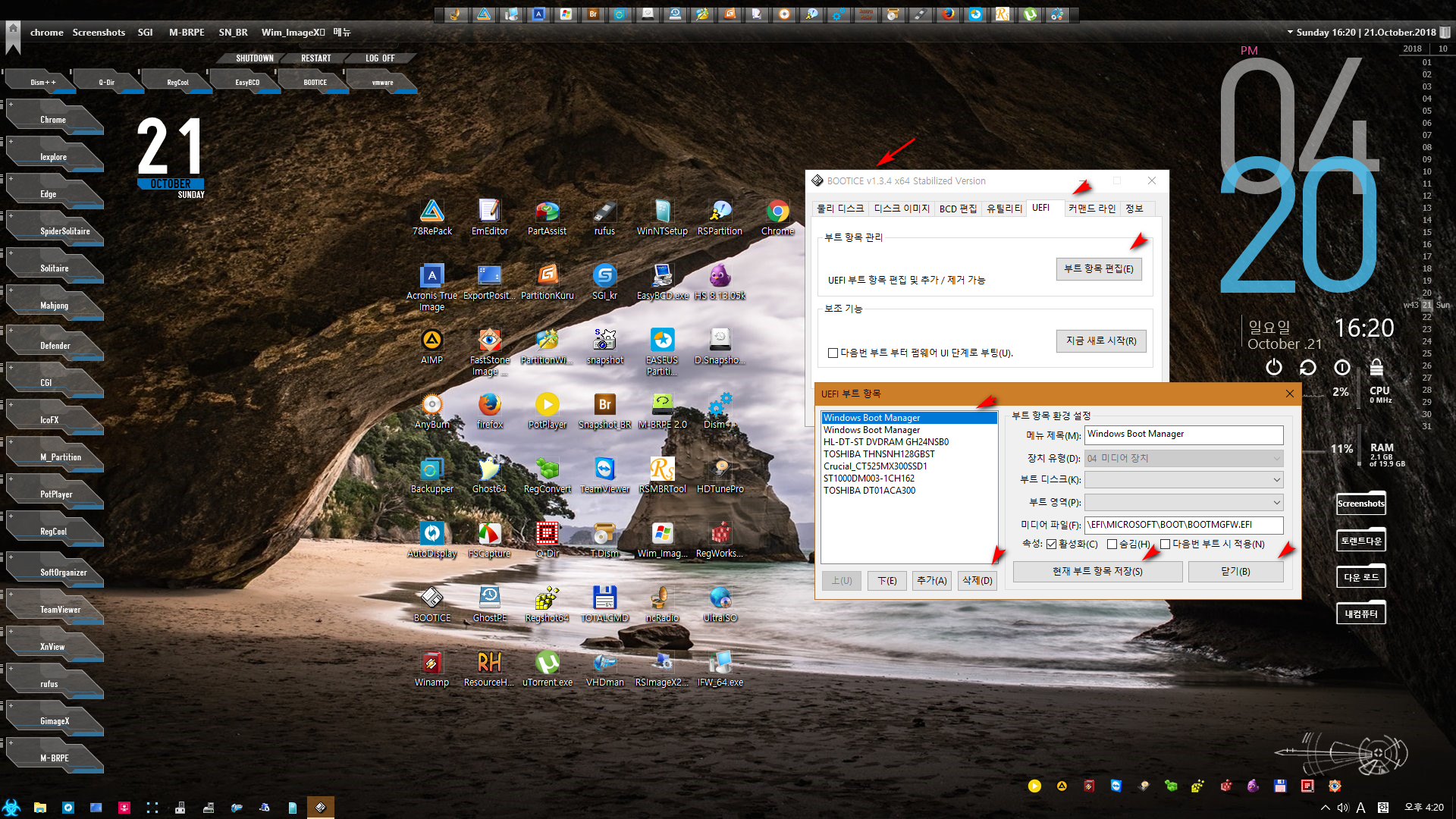Image resolution: width=1456 pixels, height=819 pixels.
Task: Check 다음번 부트 부터 펌웨어 UI 단계로 부팅 option
Action: point(833,353)
